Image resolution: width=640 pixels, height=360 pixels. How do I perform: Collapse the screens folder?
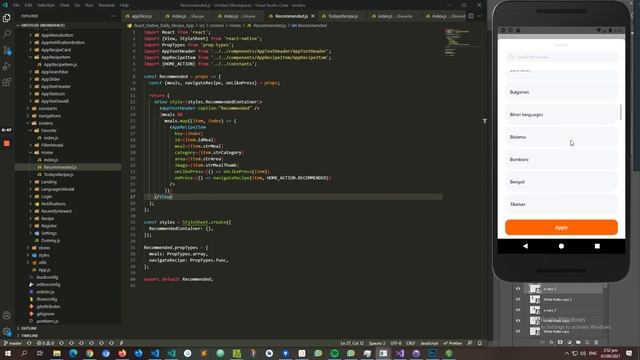pos(28,123)
